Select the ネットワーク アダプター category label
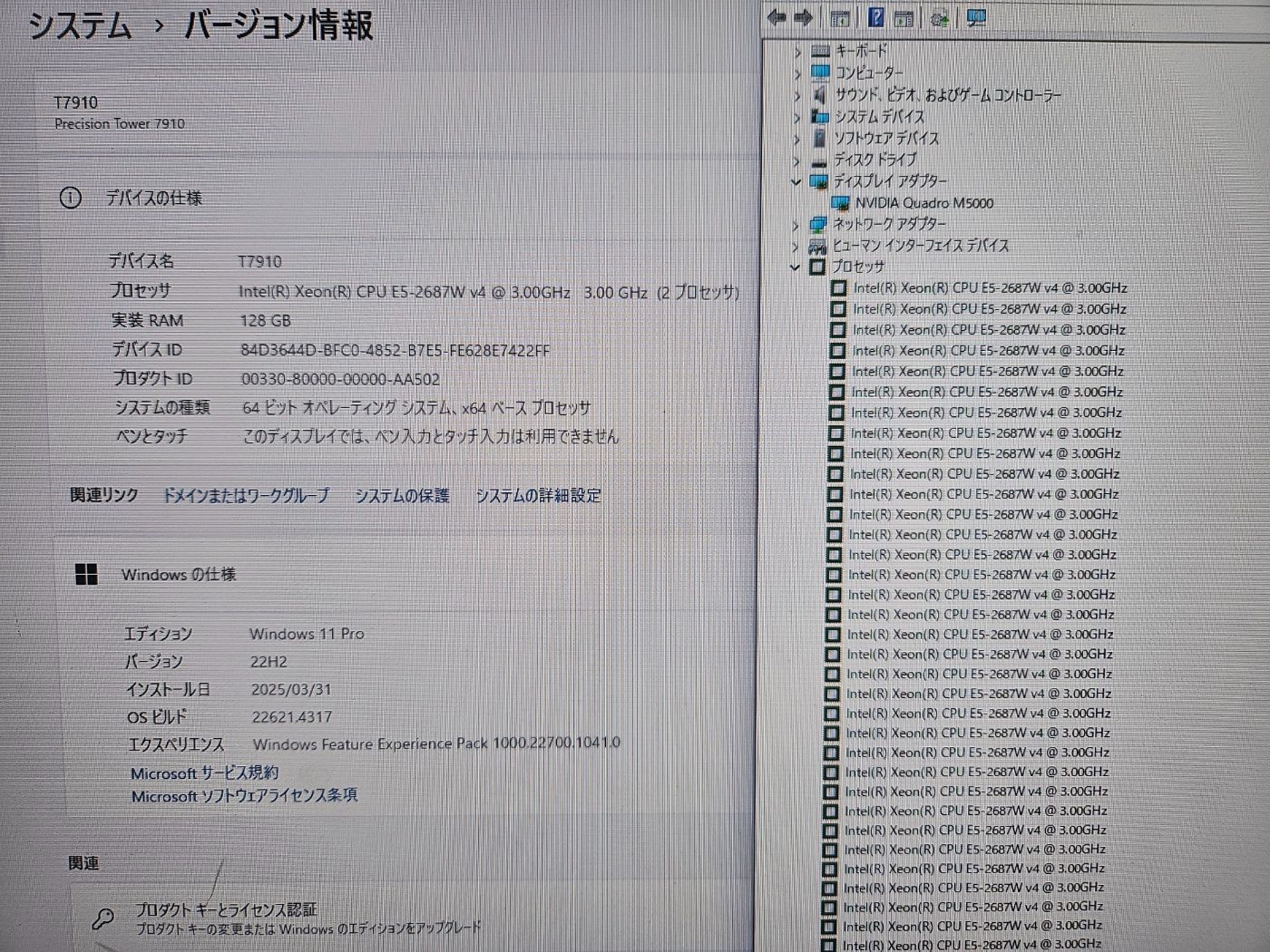 pos(889,224)
